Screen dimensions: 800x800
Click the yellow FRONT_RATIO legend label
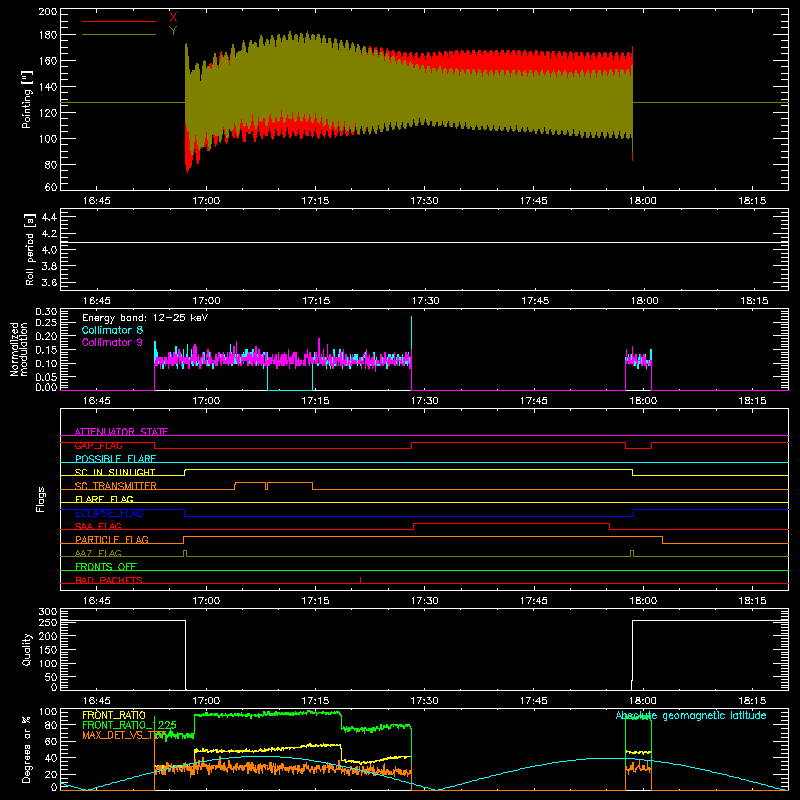coord(114,715)
